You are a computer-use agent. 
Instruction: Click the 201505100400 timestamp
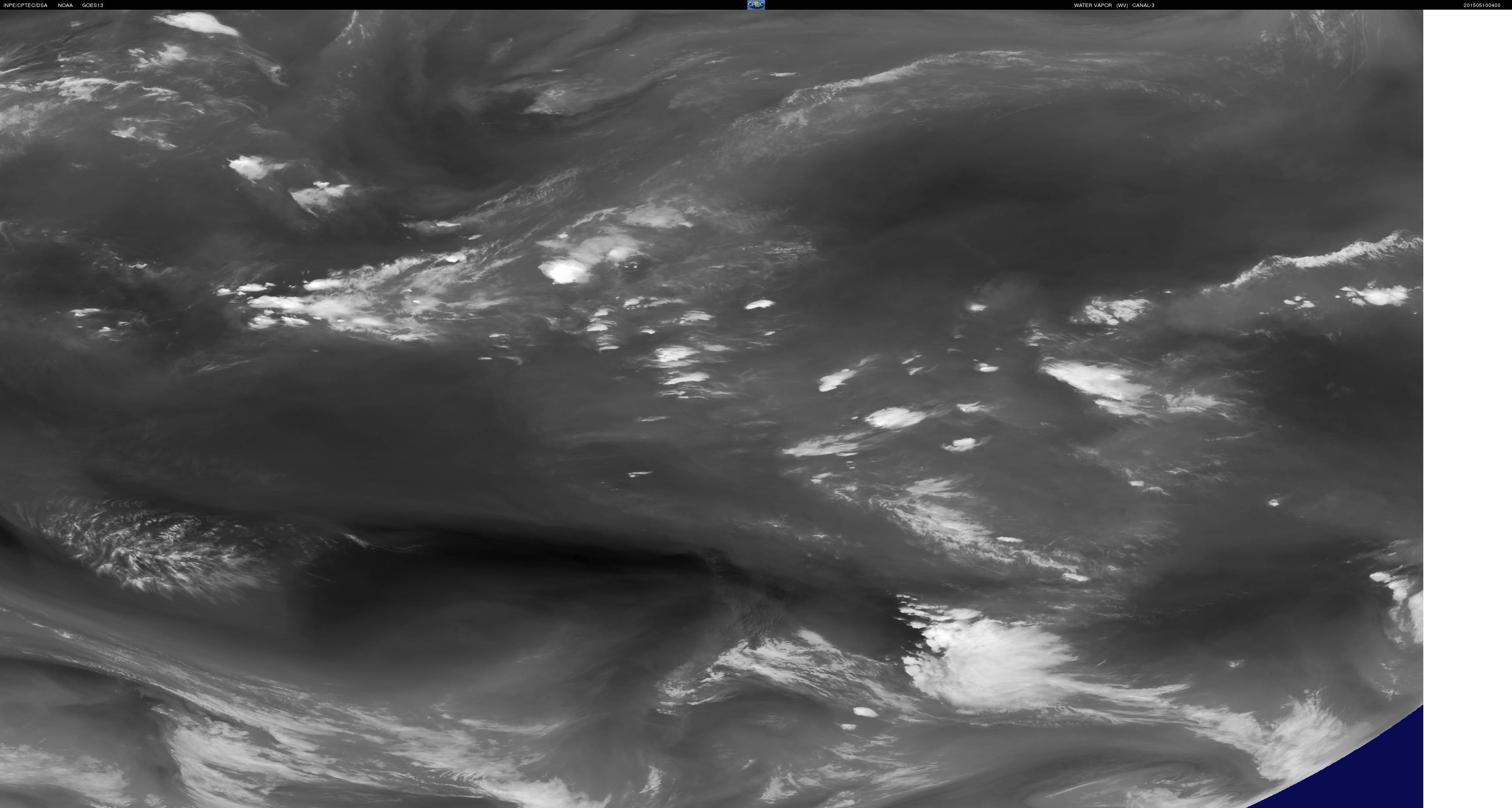(1482, 5)
